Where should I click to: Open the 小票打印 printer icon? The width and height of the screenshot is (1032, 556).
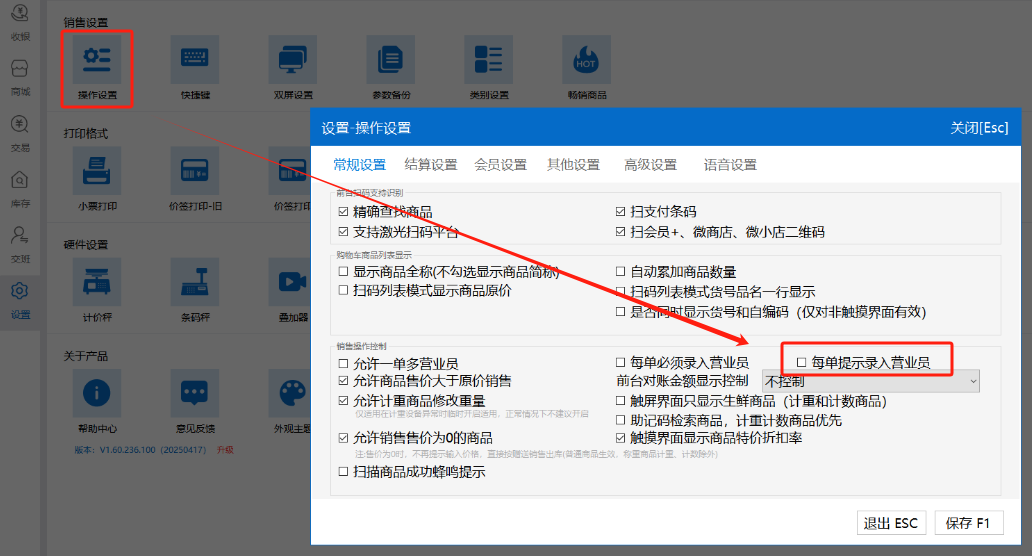(x=97, y=170)
